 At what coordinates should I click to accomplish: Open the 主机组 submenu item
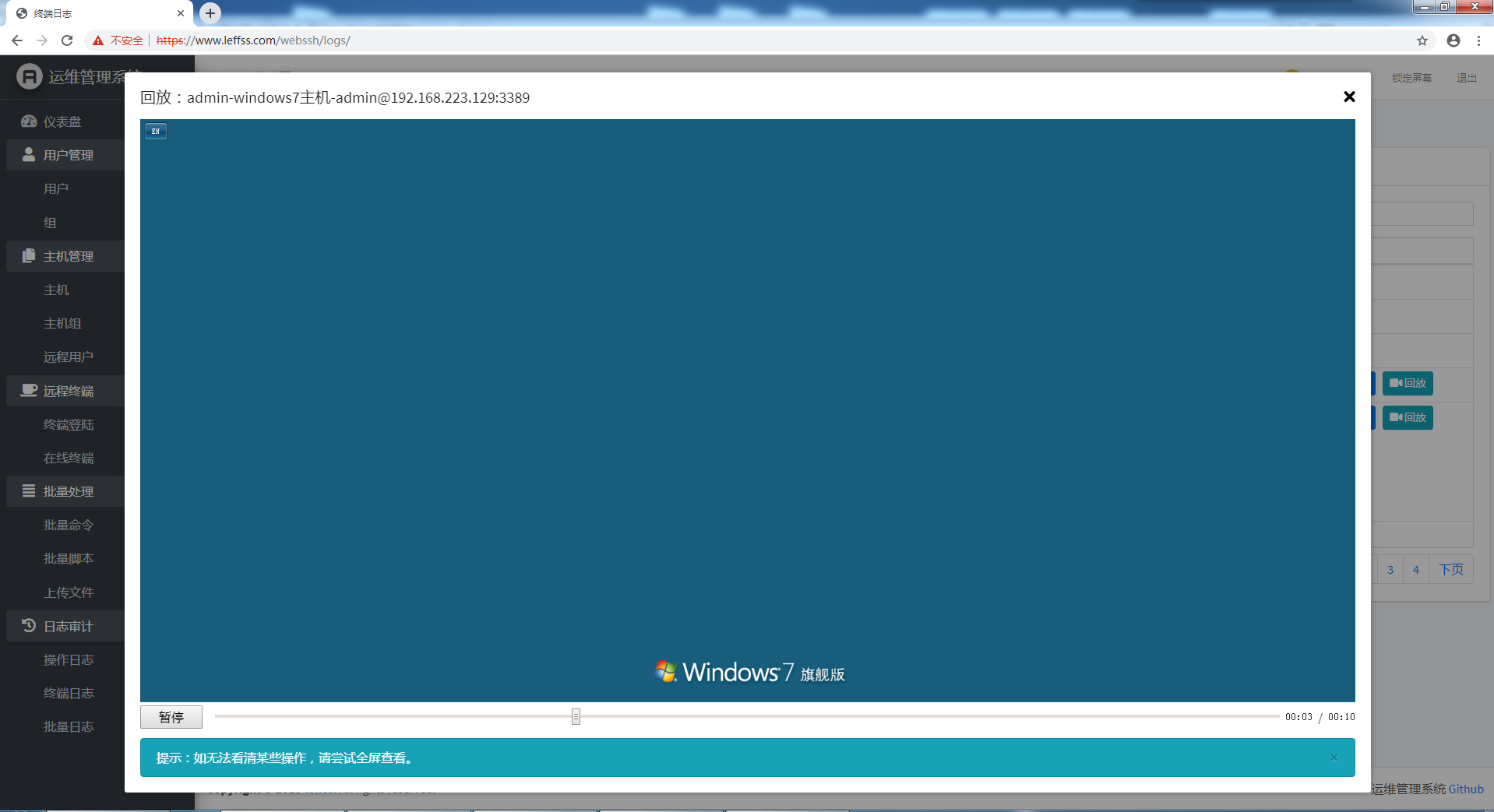(62, 323)
